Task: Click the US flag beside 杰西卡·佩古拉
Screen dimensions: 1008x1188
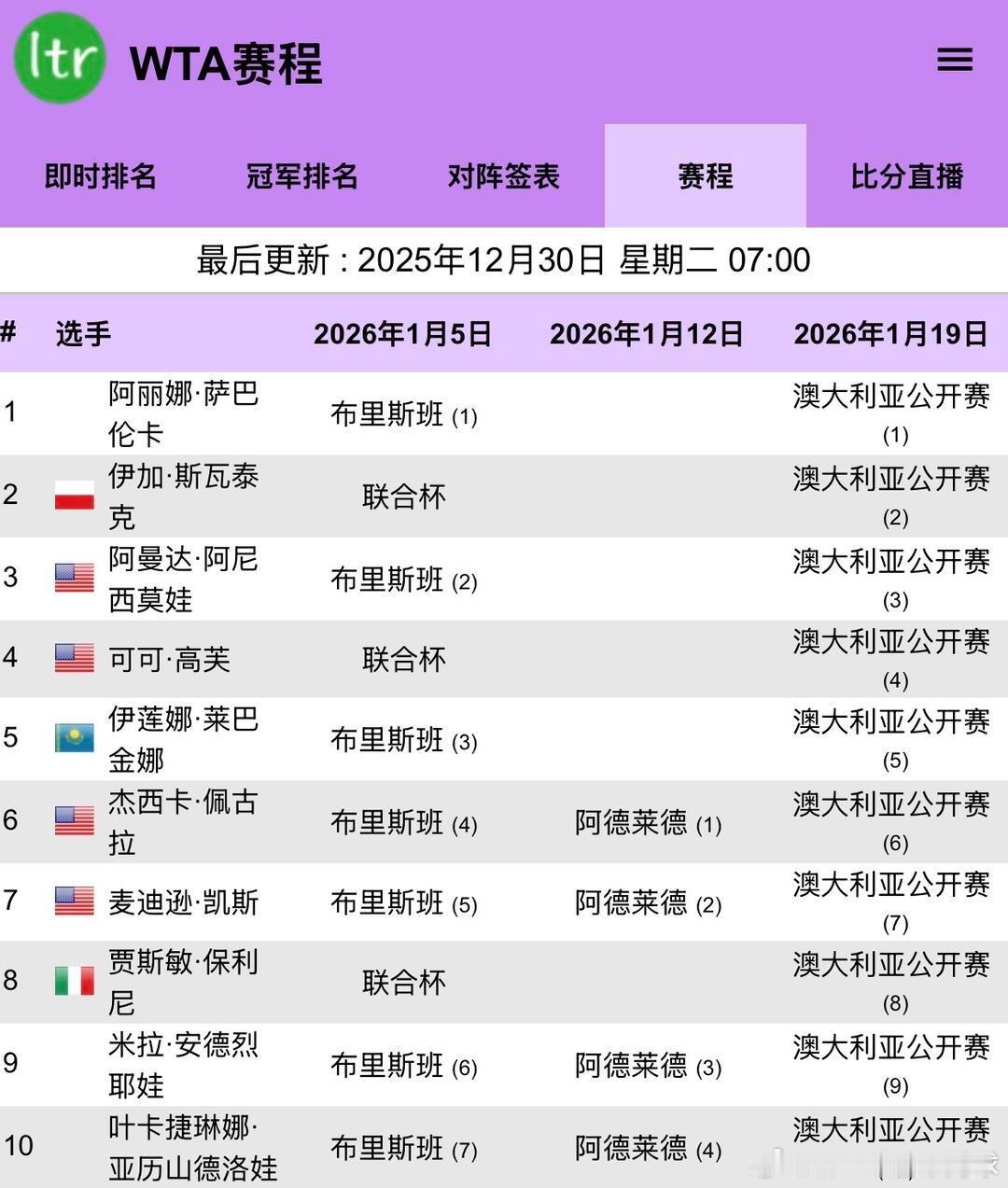Action: coord(75,820)
